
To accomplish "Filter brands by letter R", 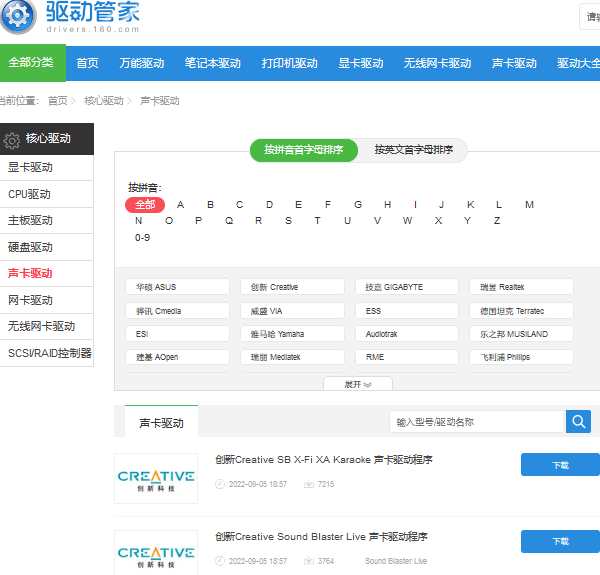I will click(259, 221).
